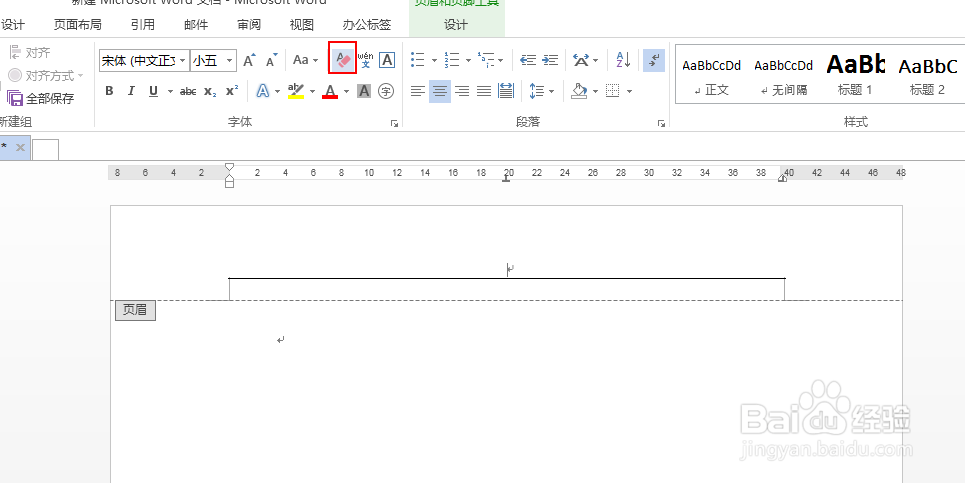Screen dimensions: 965x483
Task: Toggle Strikethrough formatting
Action: (188, 91)
